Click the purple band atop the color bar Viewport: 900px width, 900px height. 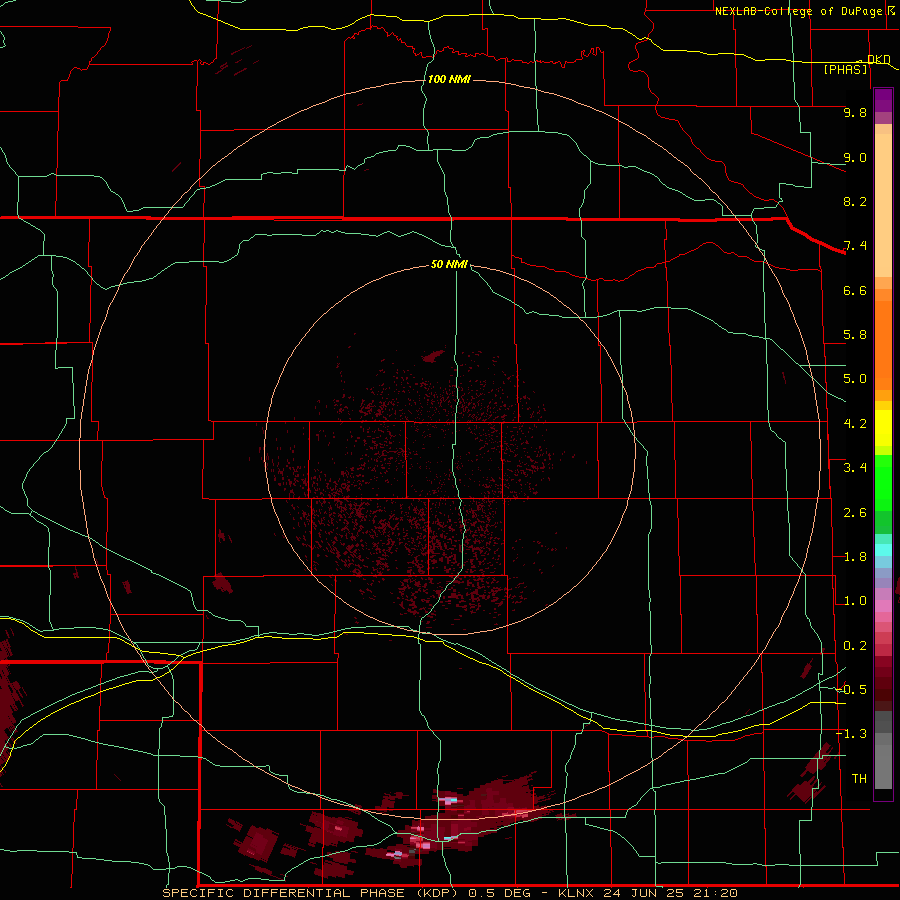click(883, 100)
